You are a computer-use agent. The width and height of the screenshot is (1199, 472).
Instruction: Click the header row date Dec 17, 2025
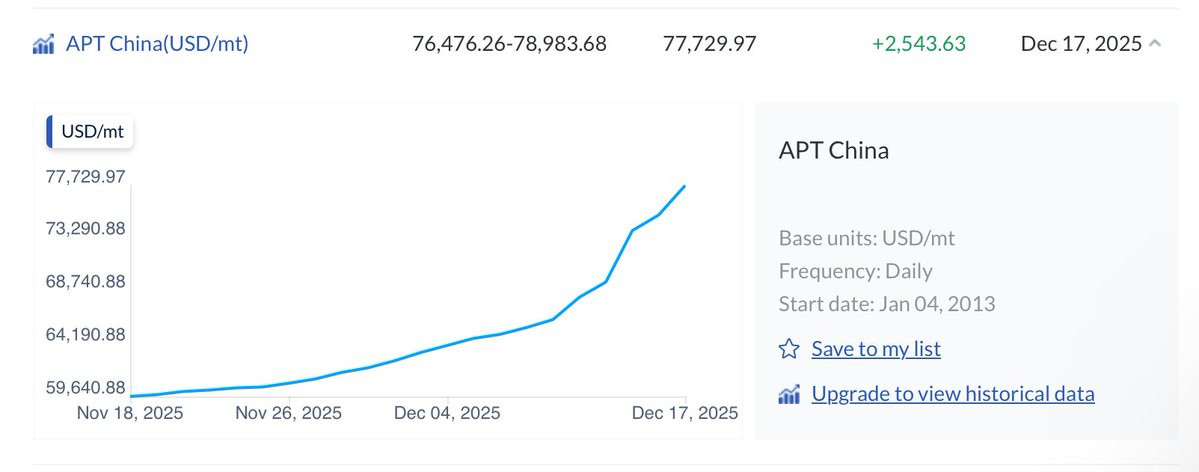[1081, 44]
